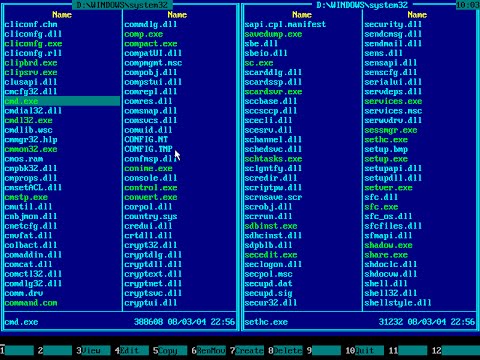Image resolution: width=480 pixels, height=360 pixels.
Task: Select comm.drv file entry
Action: (24, 293)
